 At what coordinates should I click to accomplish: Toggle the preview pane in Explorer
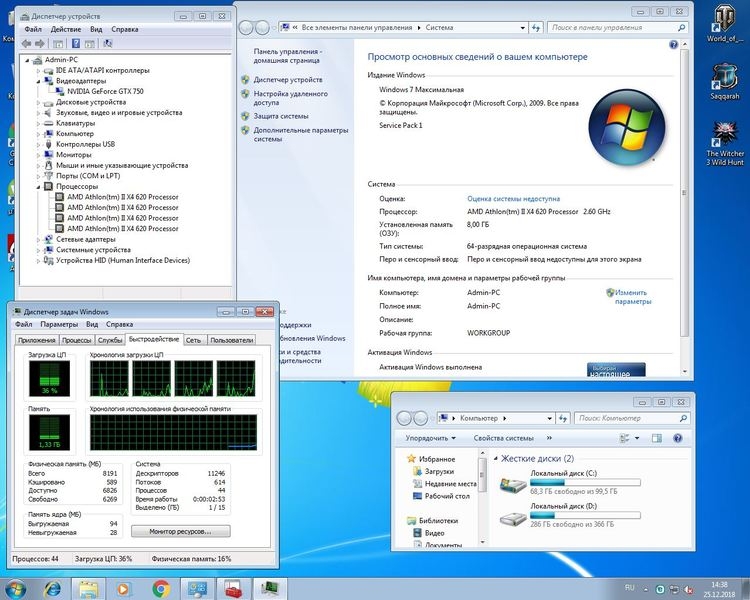657,438
